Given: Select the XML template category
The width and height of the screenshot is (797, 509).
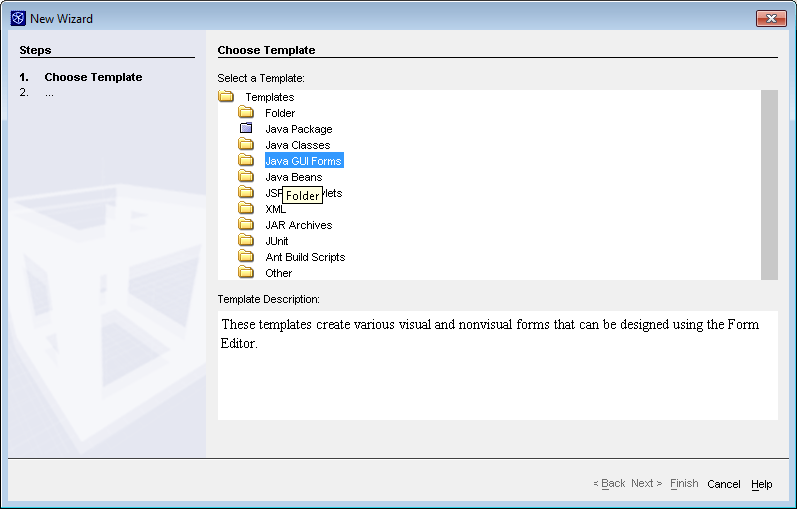Looking at the screenshot, I should pyautogui.click(x=275, y=209).
